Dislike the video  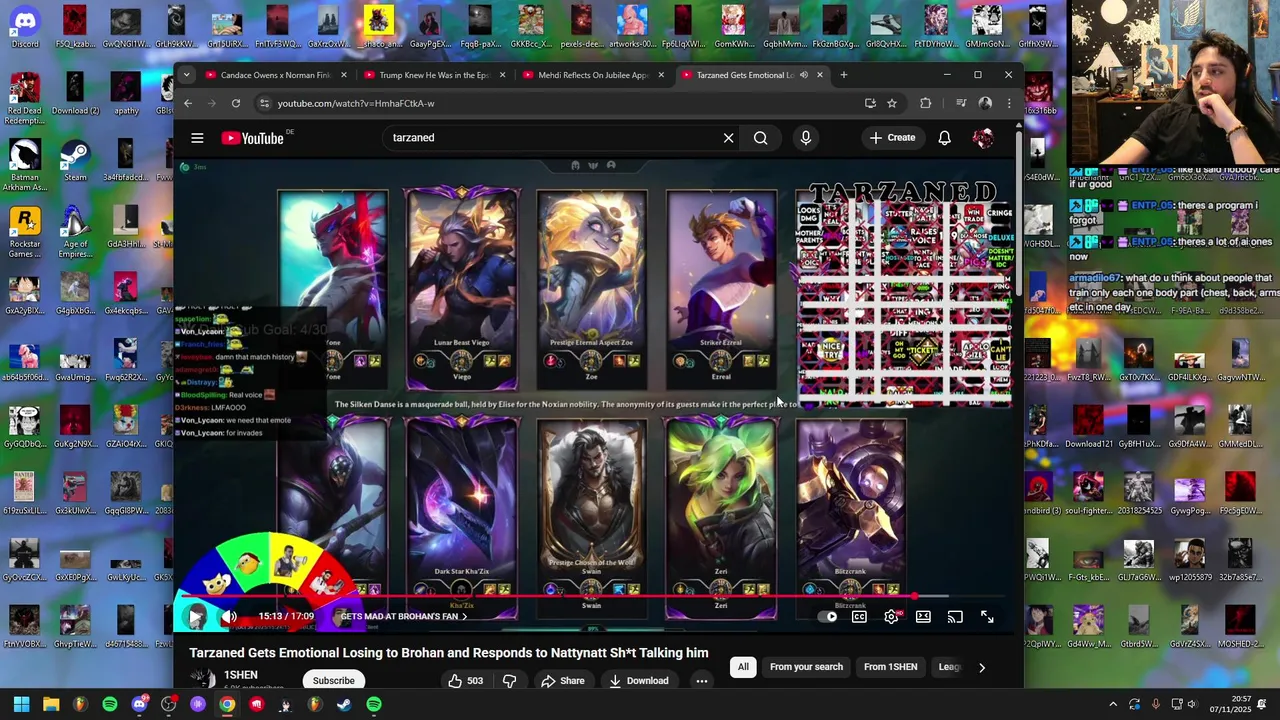point(509,681)
